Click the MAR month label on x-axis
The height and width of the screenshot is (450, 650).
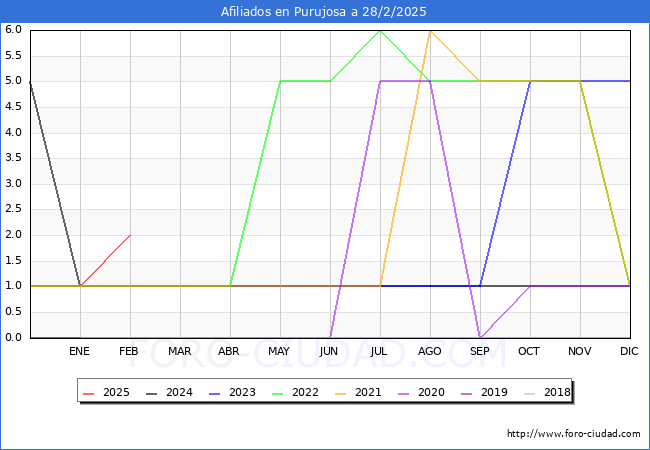click(x=179, y=351)
